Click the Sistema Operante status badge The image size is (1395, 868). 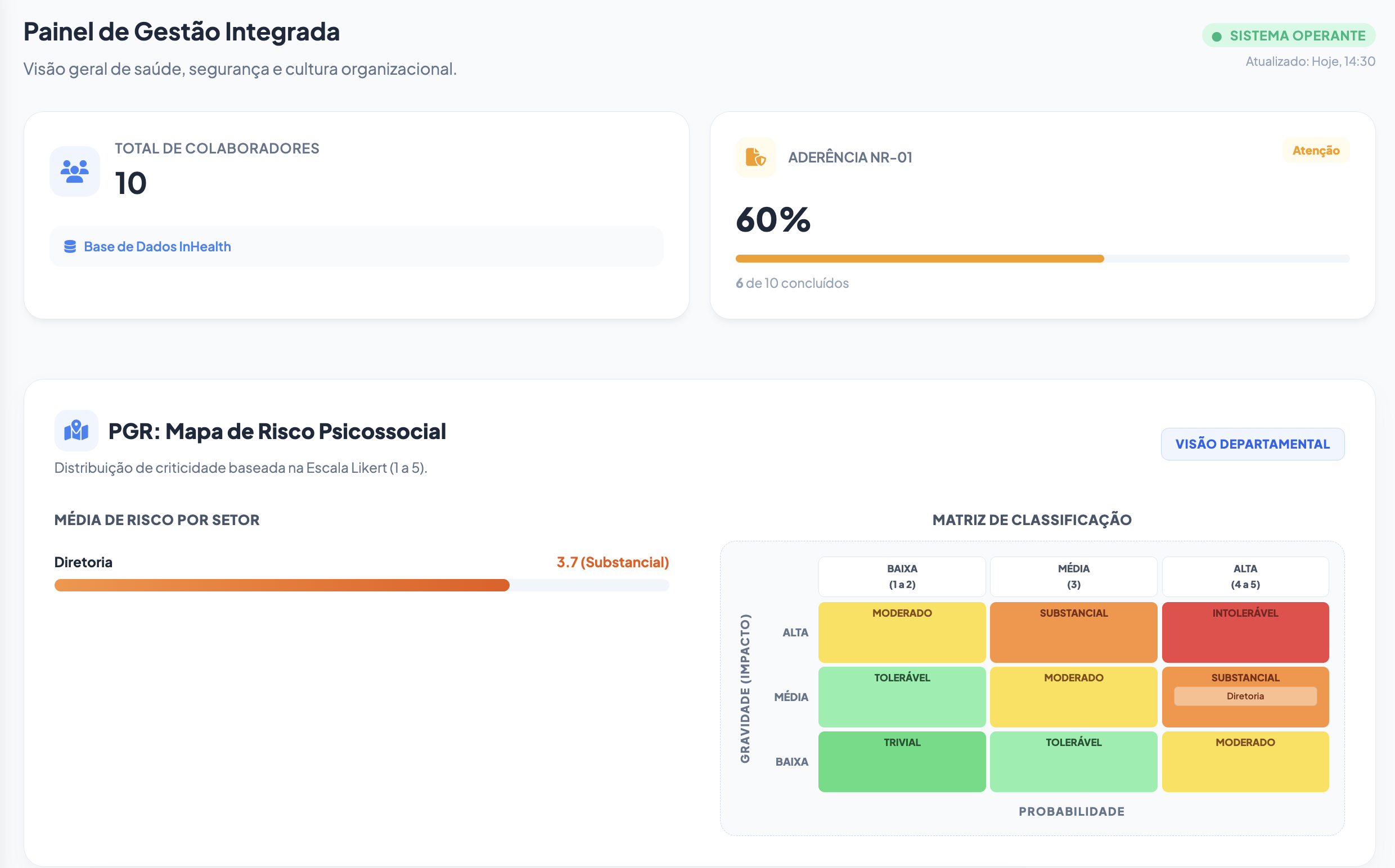pos(1288,35)
